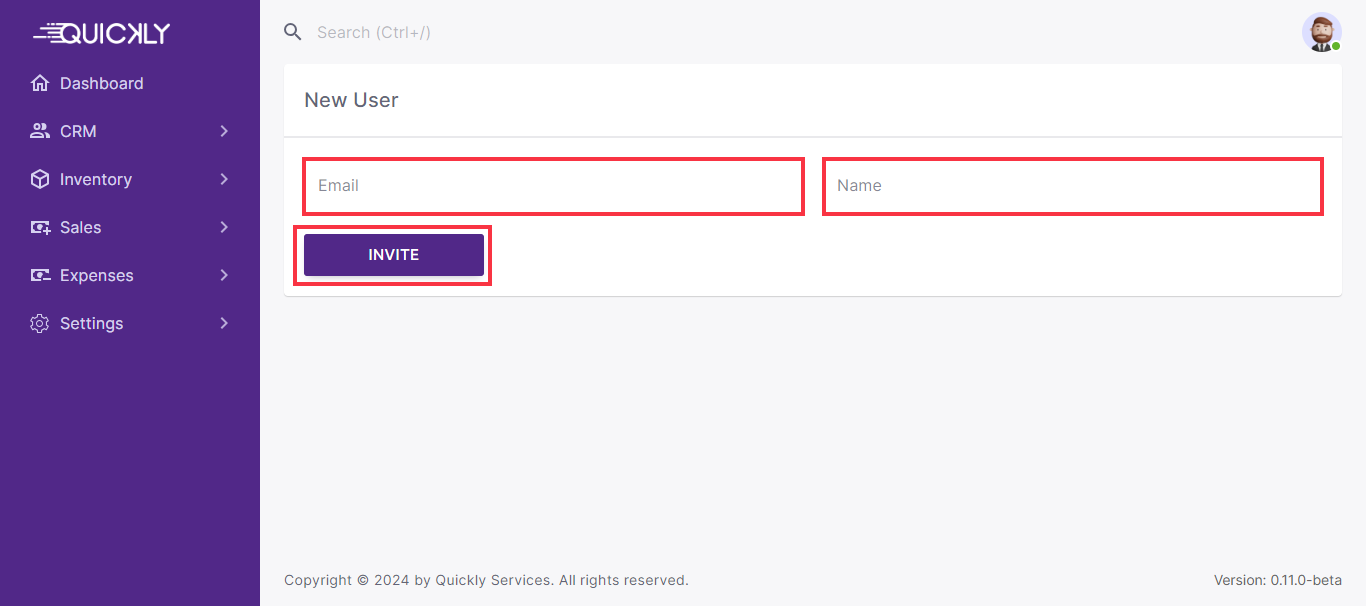The width and height of the screenshot is (1366, 606).
Task: Click into the Search box
Action: 500,32
